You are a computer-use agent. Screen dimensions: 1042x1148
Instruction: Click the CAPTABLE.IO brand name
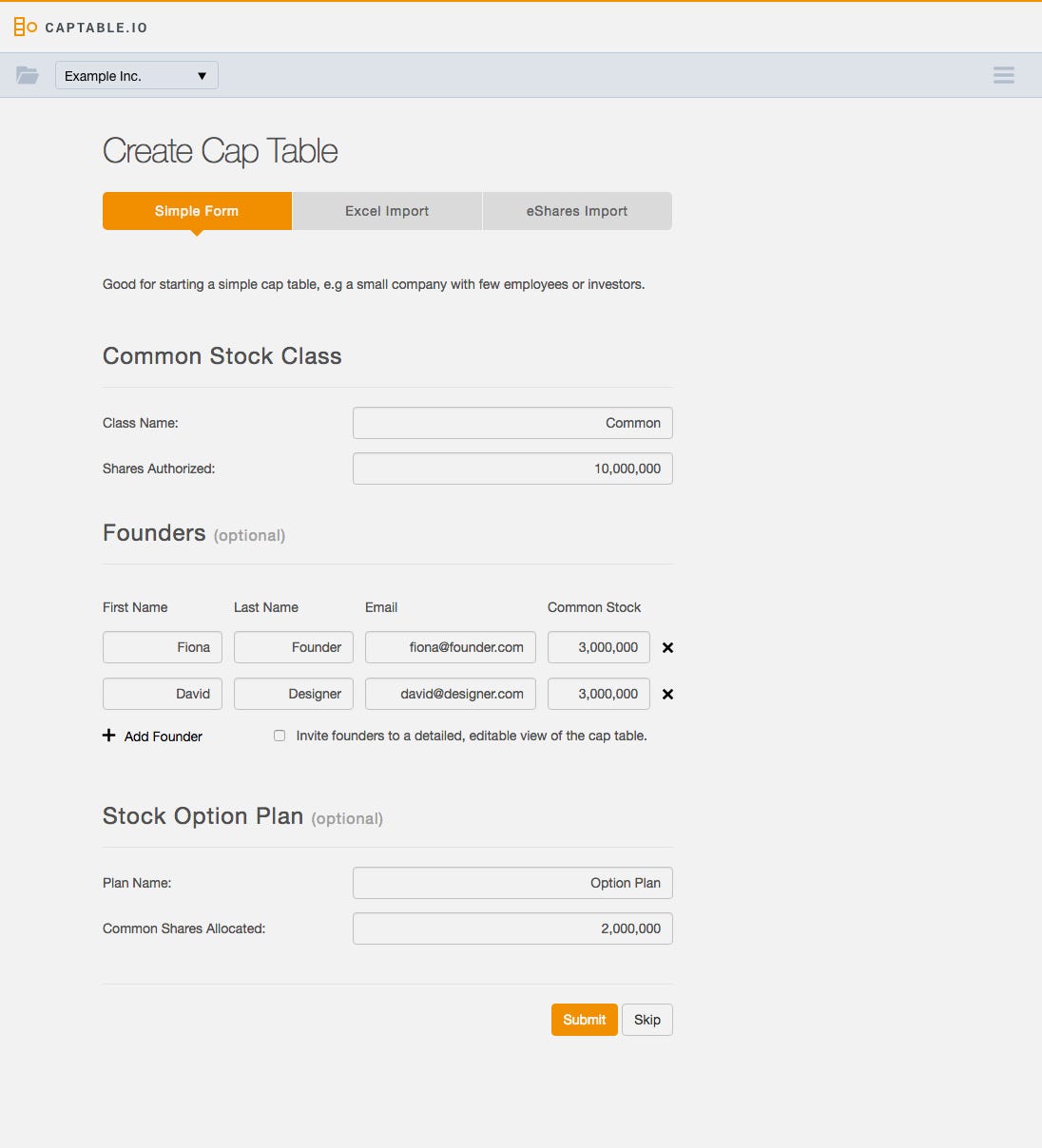tap(96, 28)
